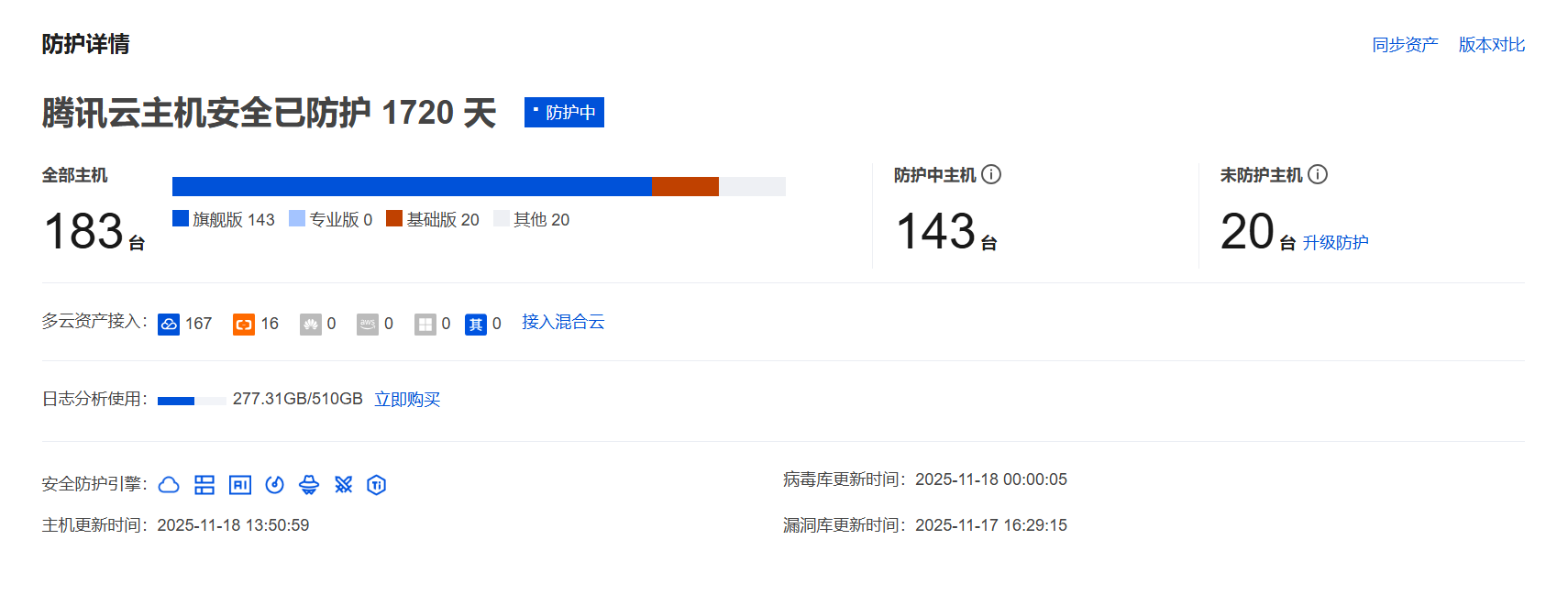Click the gray AWS asset icon

(x=368, y=325)
